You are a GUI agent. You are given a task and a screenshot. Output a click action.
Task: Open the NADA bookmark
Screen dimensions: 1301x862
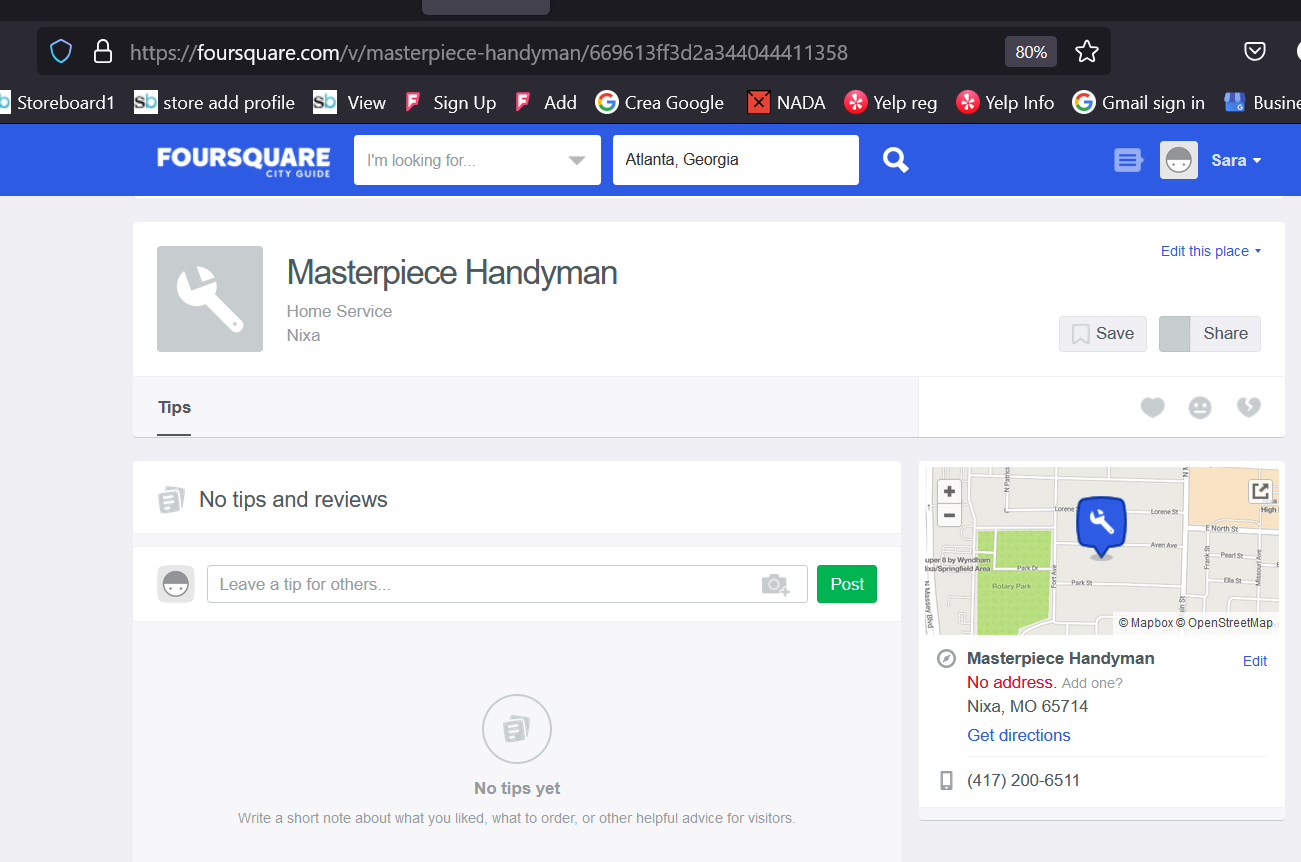click(787, 102)
